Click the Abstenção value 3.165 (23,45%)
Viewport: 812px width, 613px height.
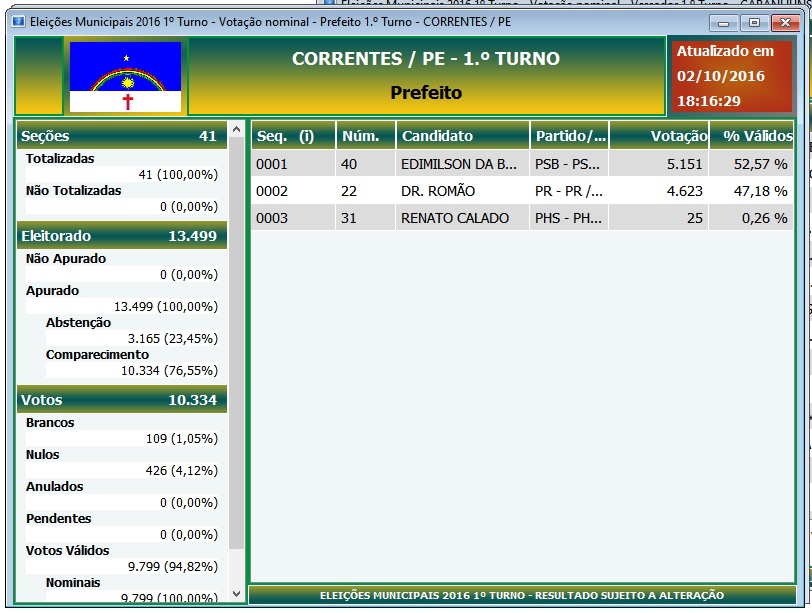[x=173, y=339]
